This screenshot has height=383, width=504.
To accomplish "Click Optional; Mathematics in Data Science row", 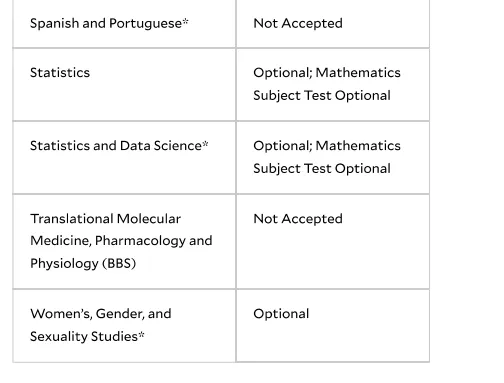I will coord(327,146).
